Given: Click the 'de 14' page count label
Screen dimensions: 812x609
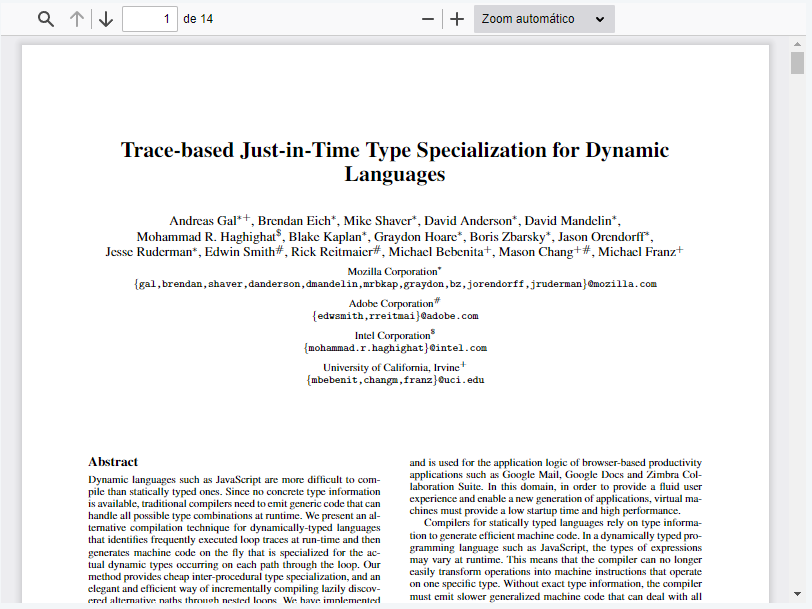Looking at the screenshot, I should coord(198,19).
